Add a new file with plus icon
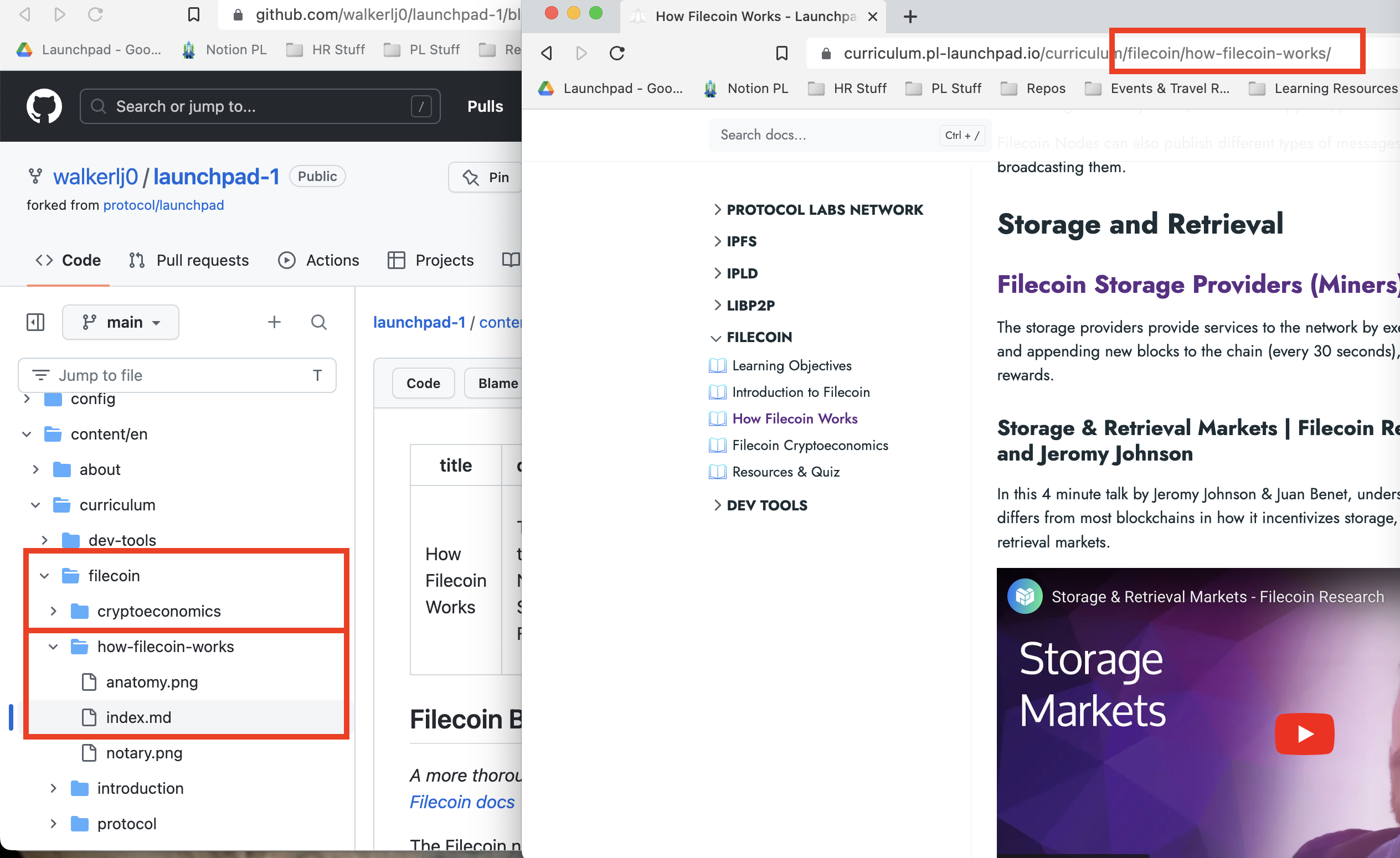 275,322
